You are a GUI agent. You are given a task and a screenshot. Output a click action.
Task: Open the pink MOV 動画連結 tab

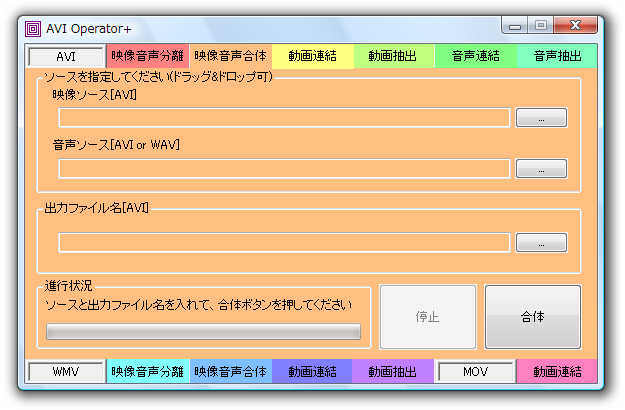click(x=557, y=371)
